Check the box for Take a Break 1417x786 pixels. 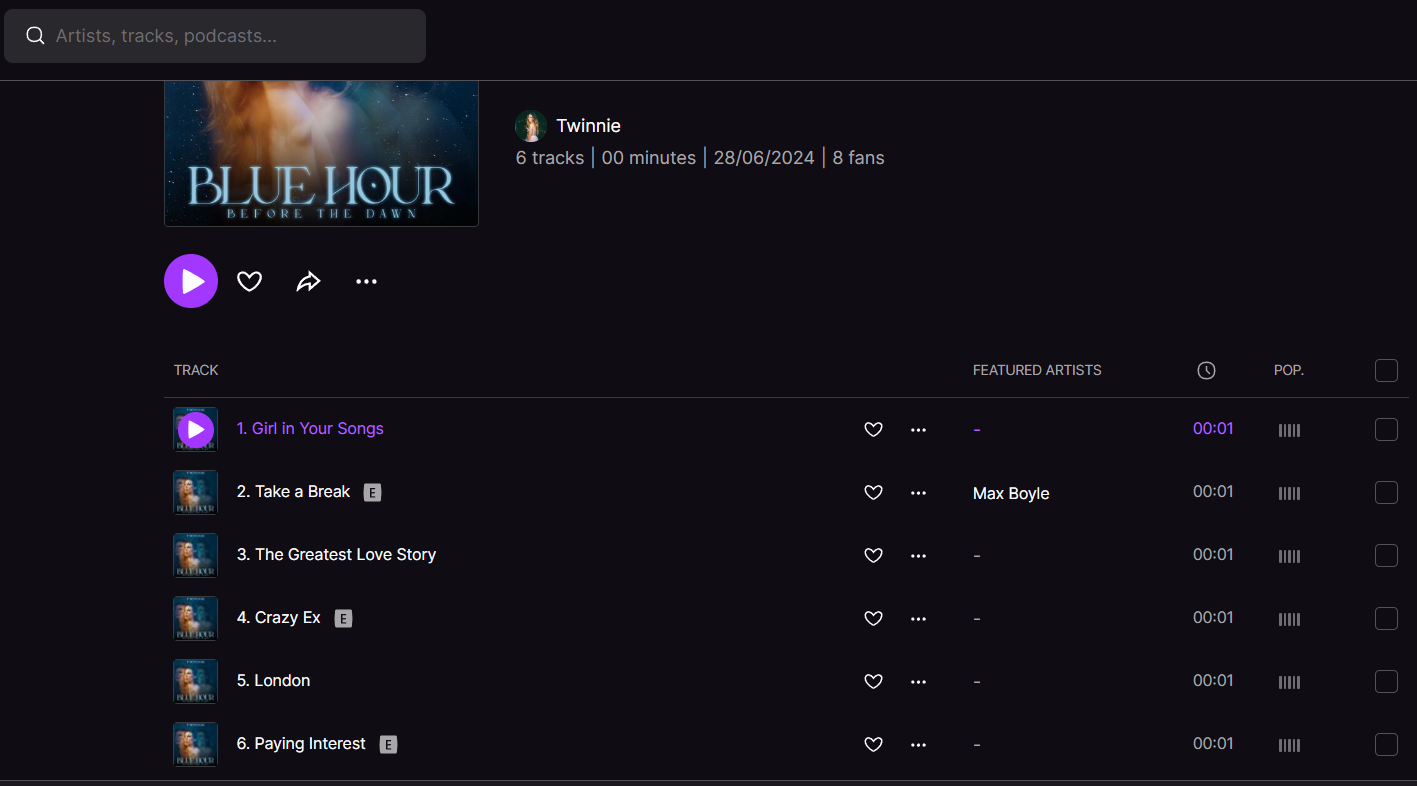pos(1386,493)
